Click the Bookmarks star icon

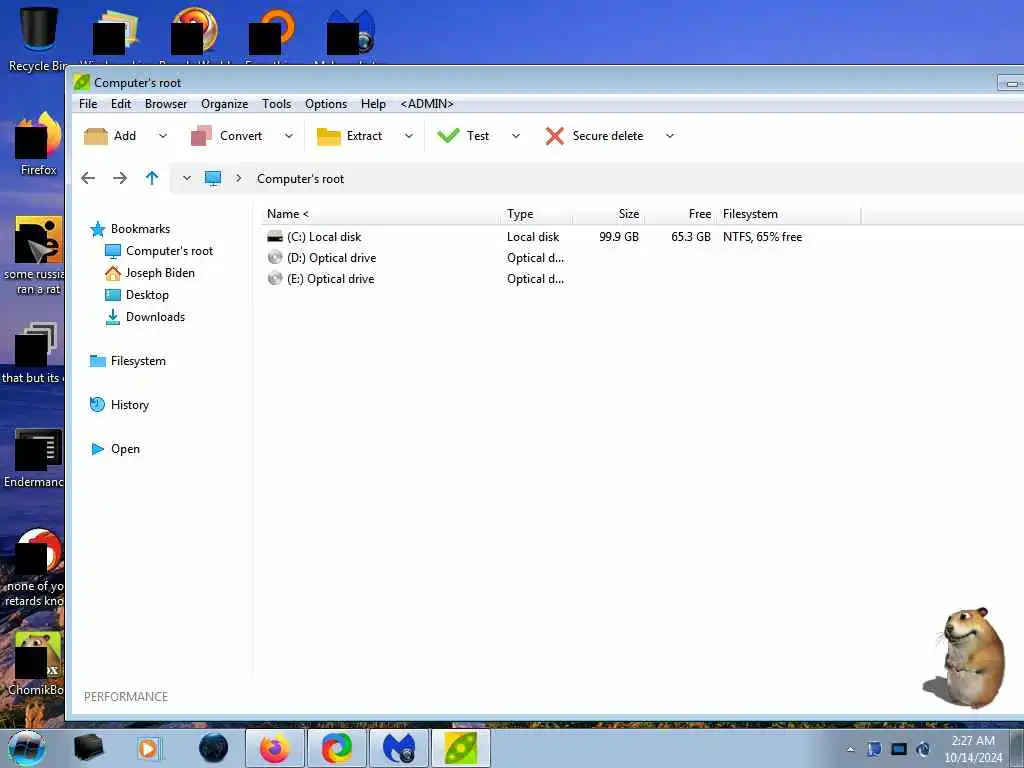click(98, 229)
